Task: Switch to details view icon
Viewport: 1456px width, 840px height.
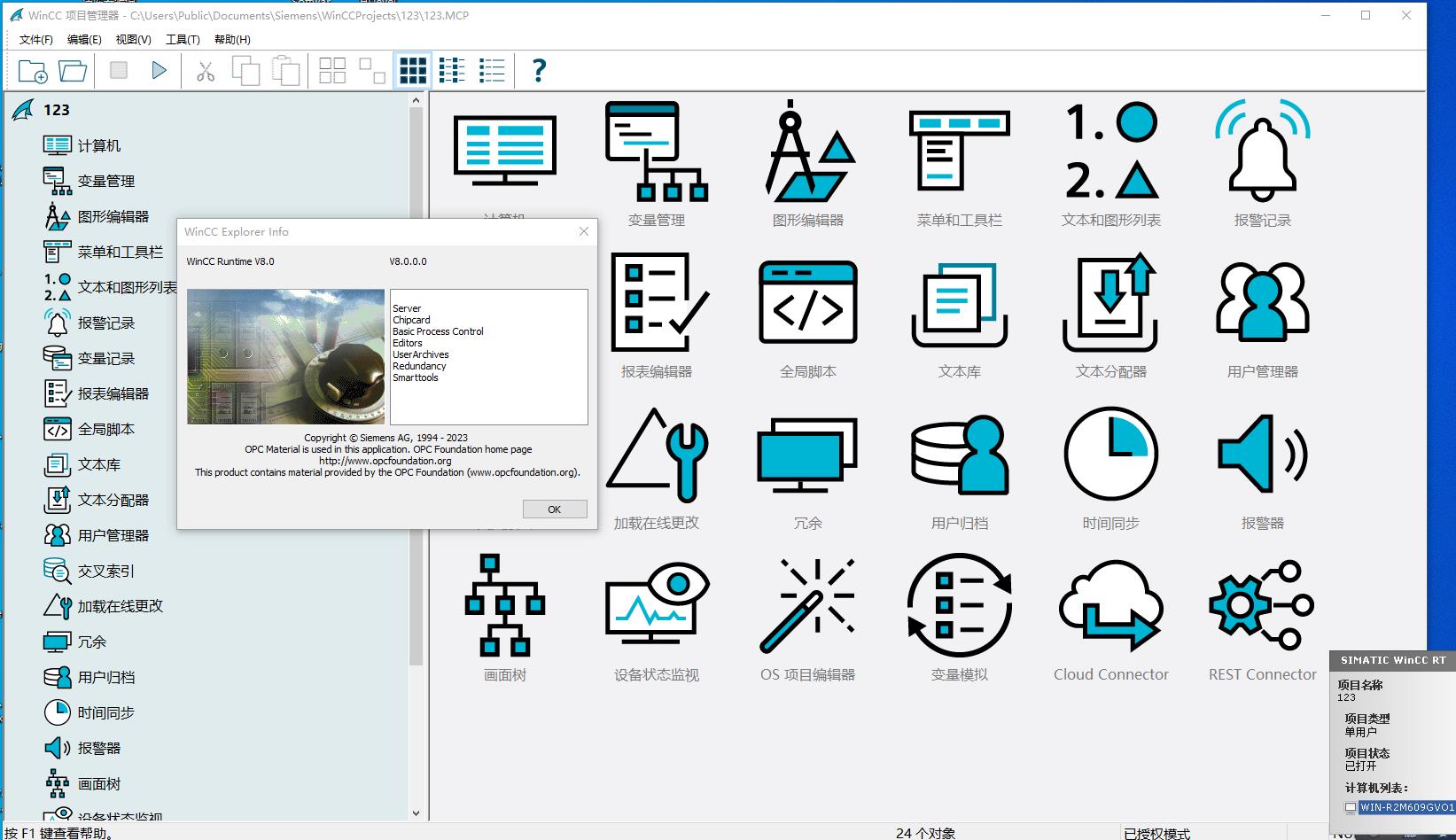Action: (492, 71)
